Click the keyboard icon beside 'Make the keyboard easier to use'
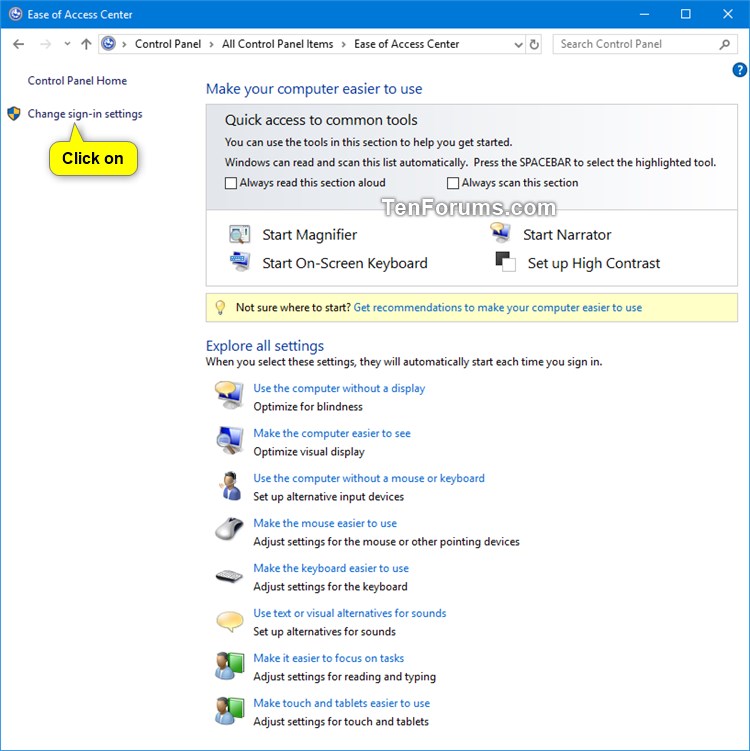Image resolution: width=750 pixels, height=751 pixels. 229,575
